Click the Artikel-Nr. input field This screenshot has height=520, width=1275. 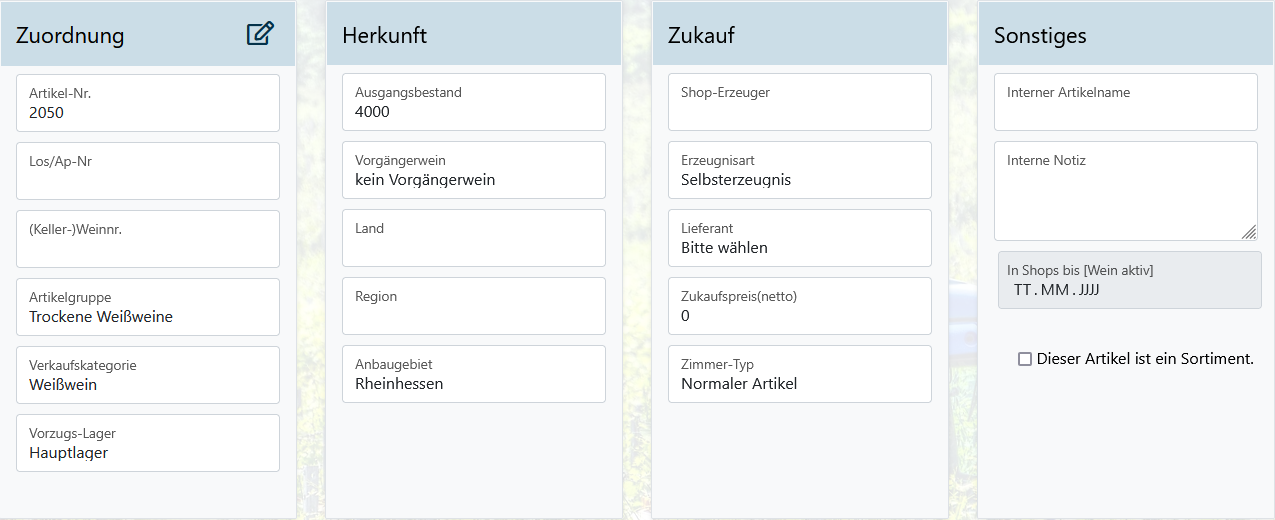[148, 103]
